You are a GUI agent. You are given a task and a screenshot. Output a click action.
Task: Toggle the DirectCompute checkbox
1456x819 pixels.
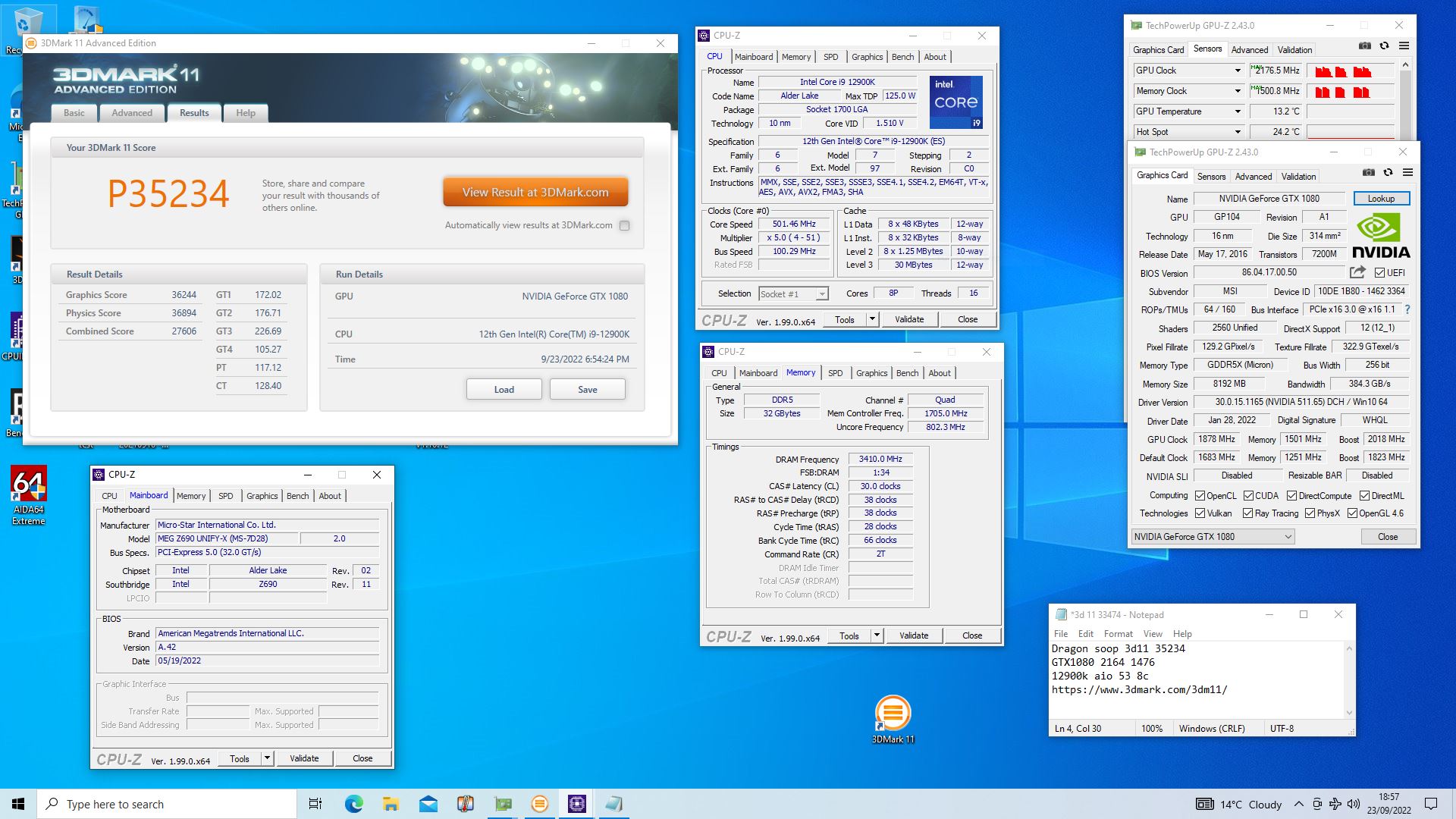click(1292, 496)
